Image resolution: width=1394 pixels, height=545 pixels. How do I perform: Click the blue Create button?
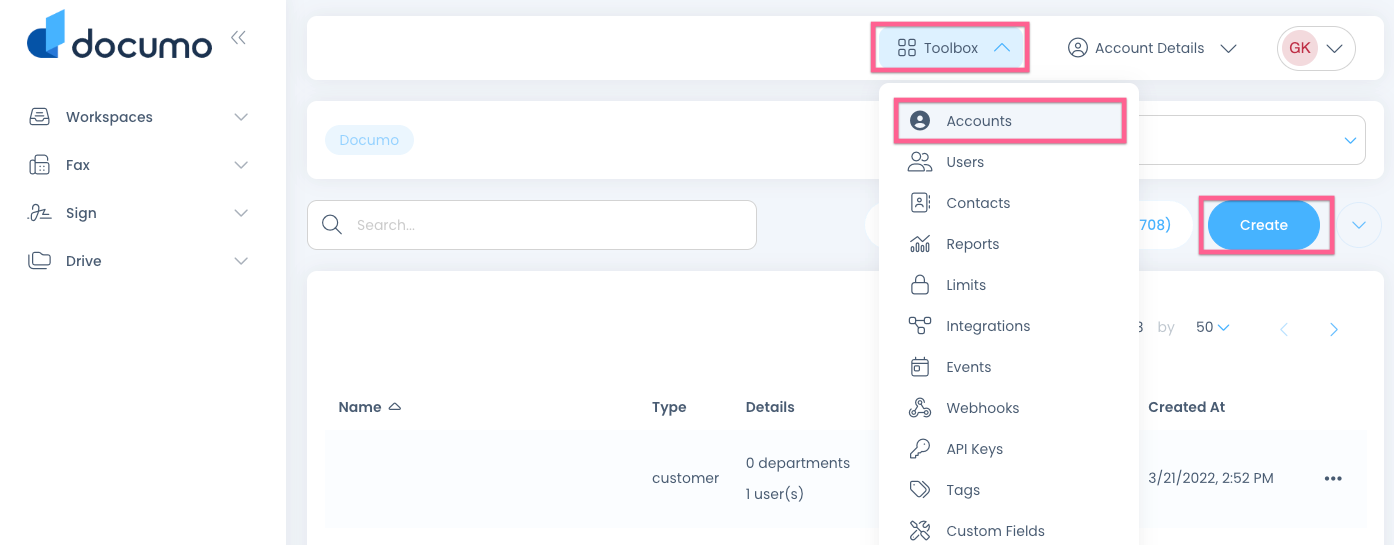point(1263,225)
